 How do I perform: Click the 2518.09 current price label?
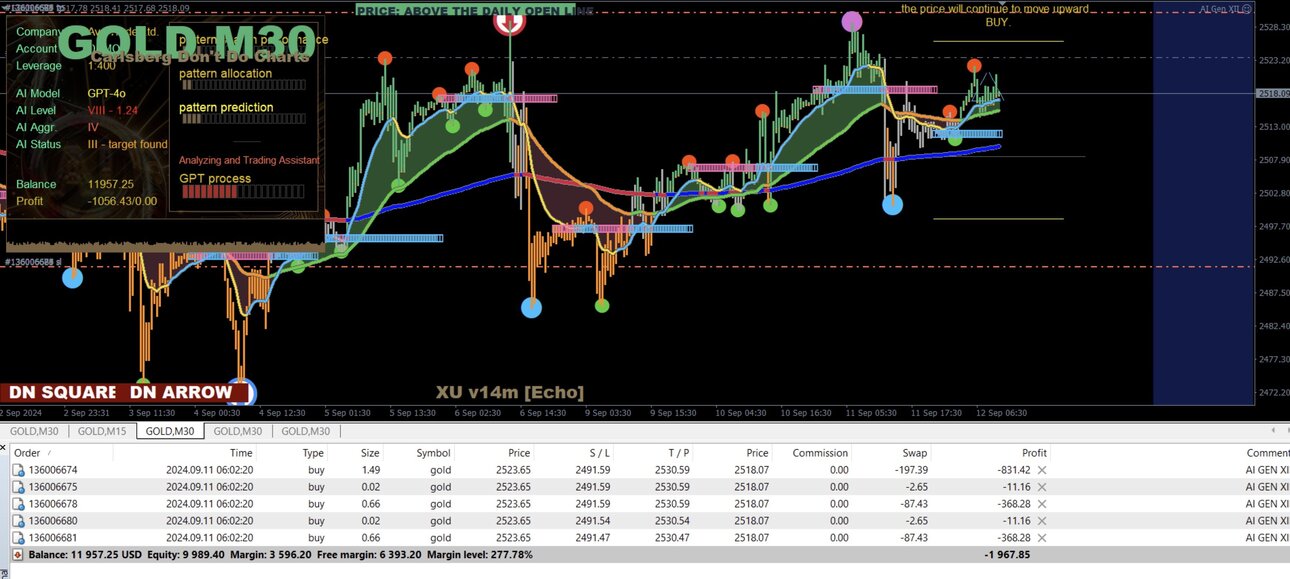click(1271, 93)
